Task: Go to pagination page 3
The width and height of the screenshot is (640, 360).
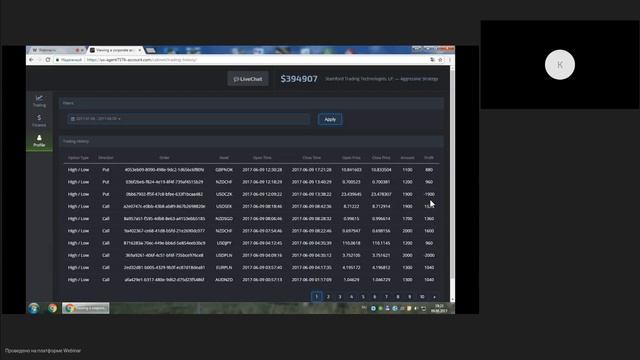Action: [340, 297]
